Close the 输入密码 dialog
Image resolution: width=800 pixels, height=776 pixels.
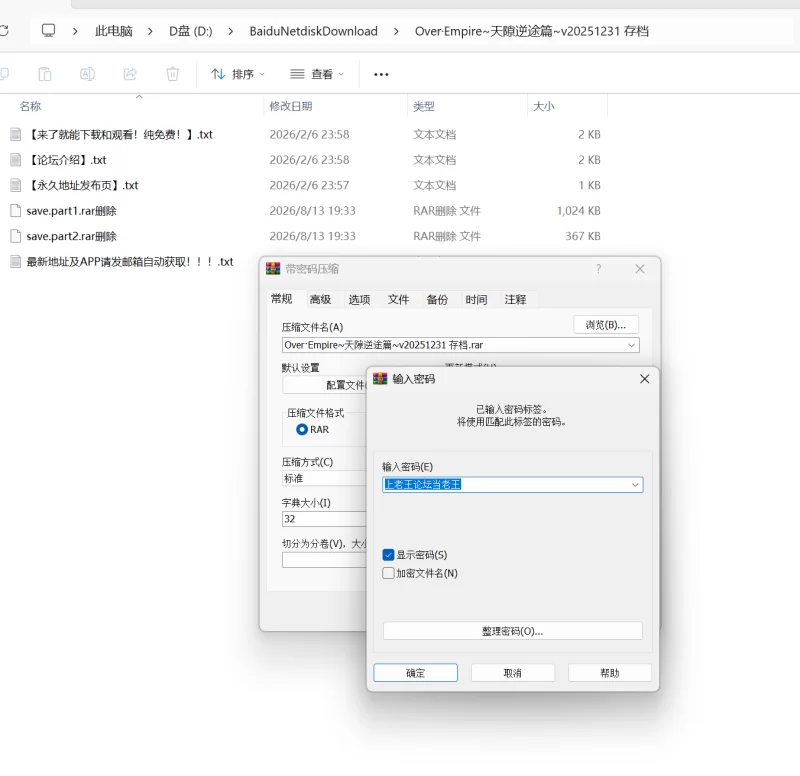tap(644, 379)
